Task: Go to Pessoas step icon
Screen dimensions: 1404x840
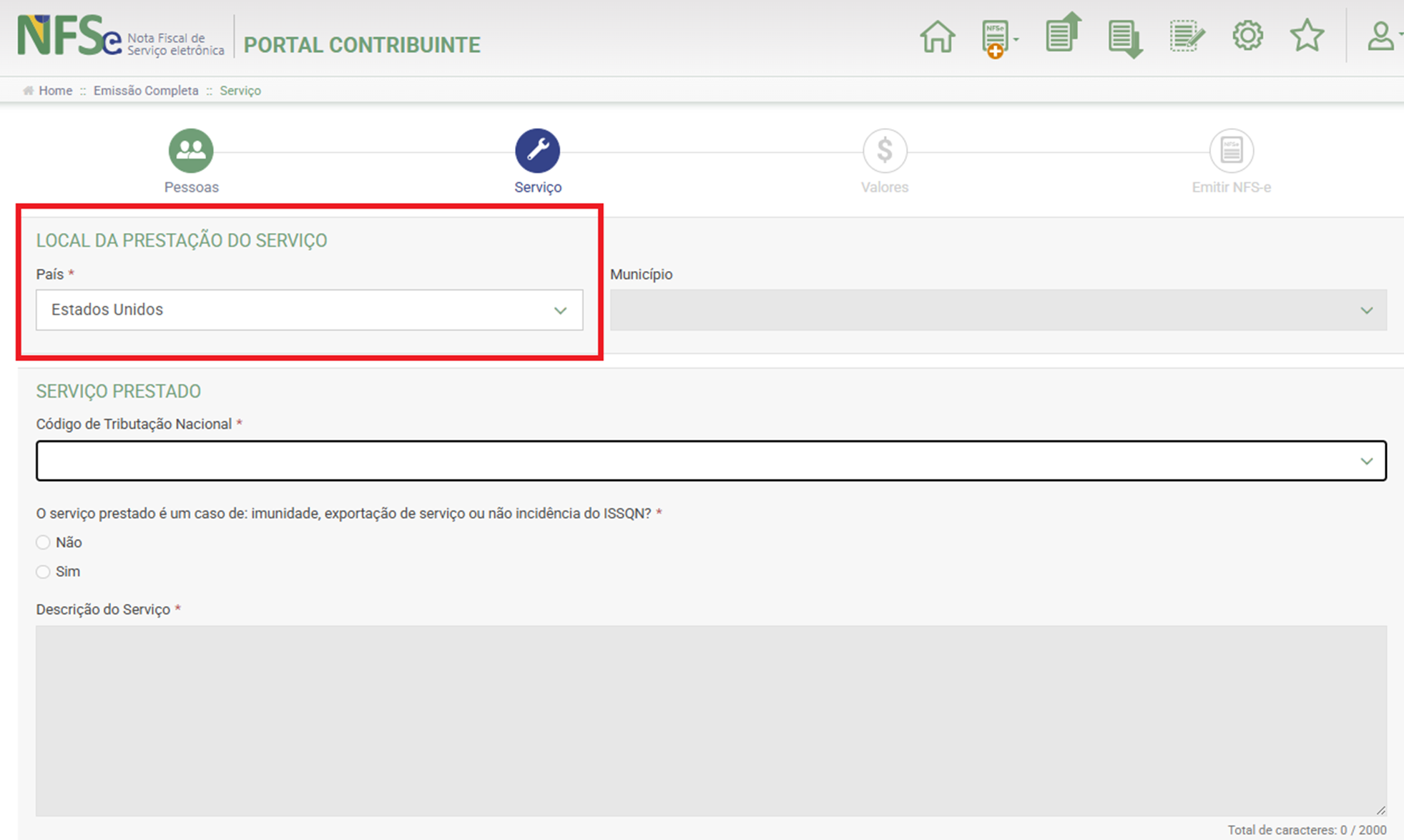Action: pyautogui.click(x=191, y=151)
